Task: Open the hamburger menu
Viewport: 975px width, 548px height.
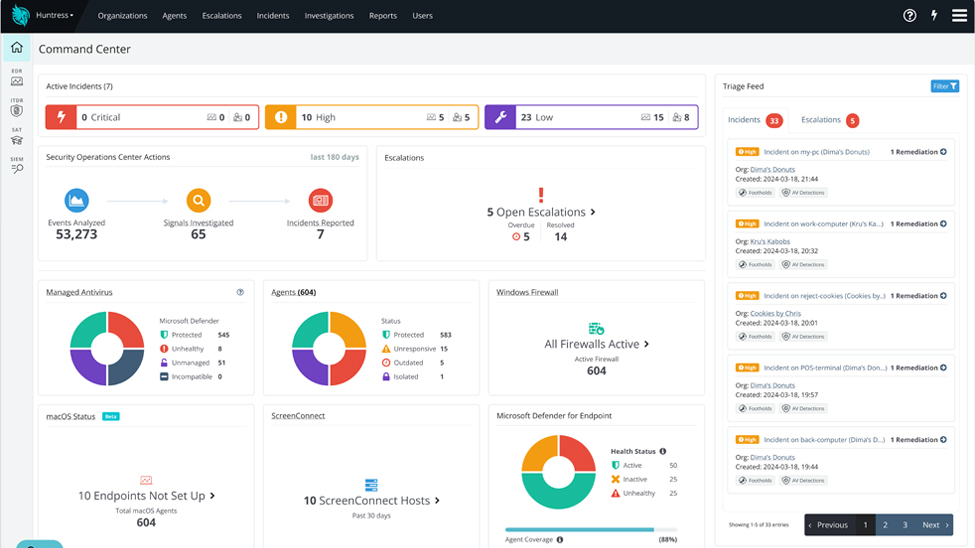Action: 959,16
